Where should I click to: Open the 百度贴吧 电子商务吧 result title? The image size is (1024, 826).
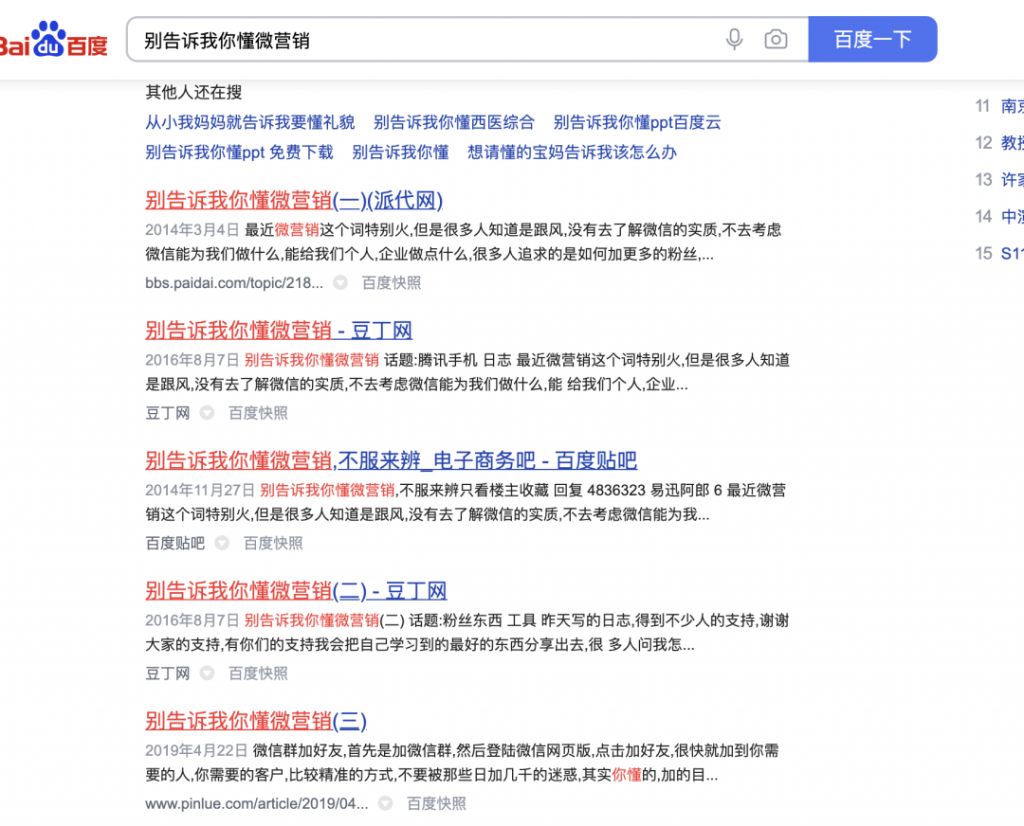[391, 460]
